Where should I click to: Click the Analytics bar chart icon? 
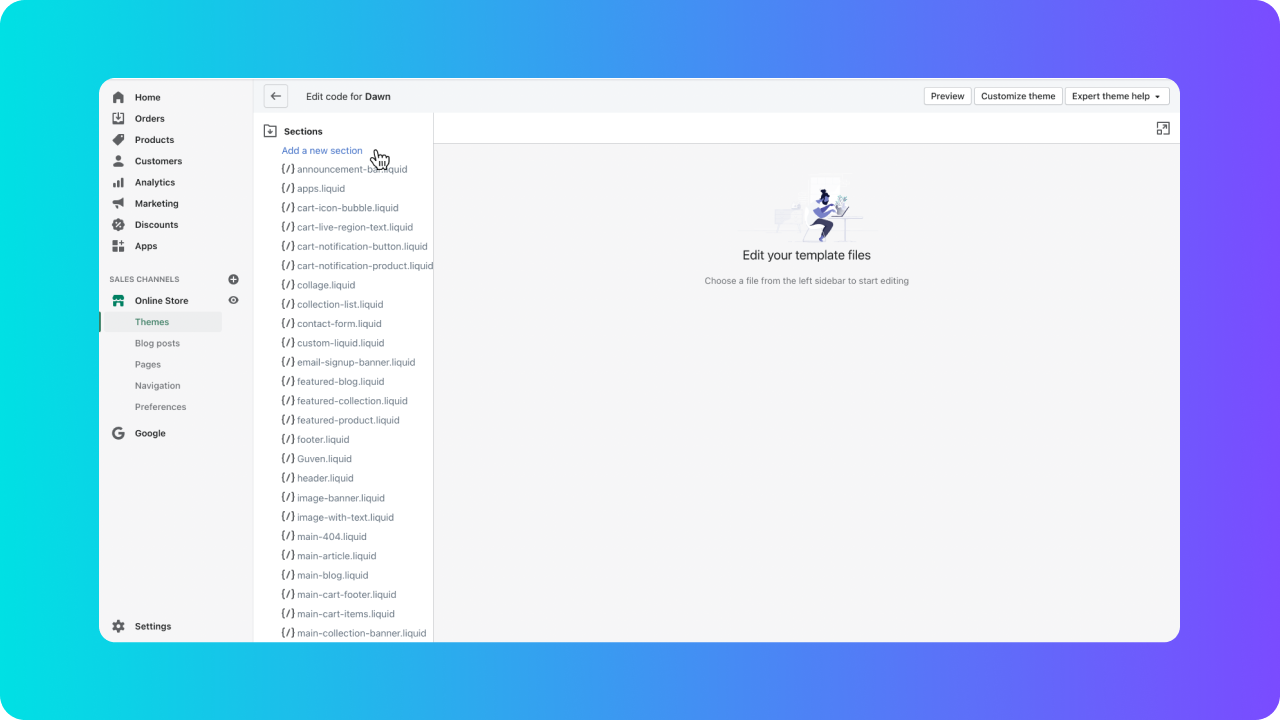click(118, 182)
